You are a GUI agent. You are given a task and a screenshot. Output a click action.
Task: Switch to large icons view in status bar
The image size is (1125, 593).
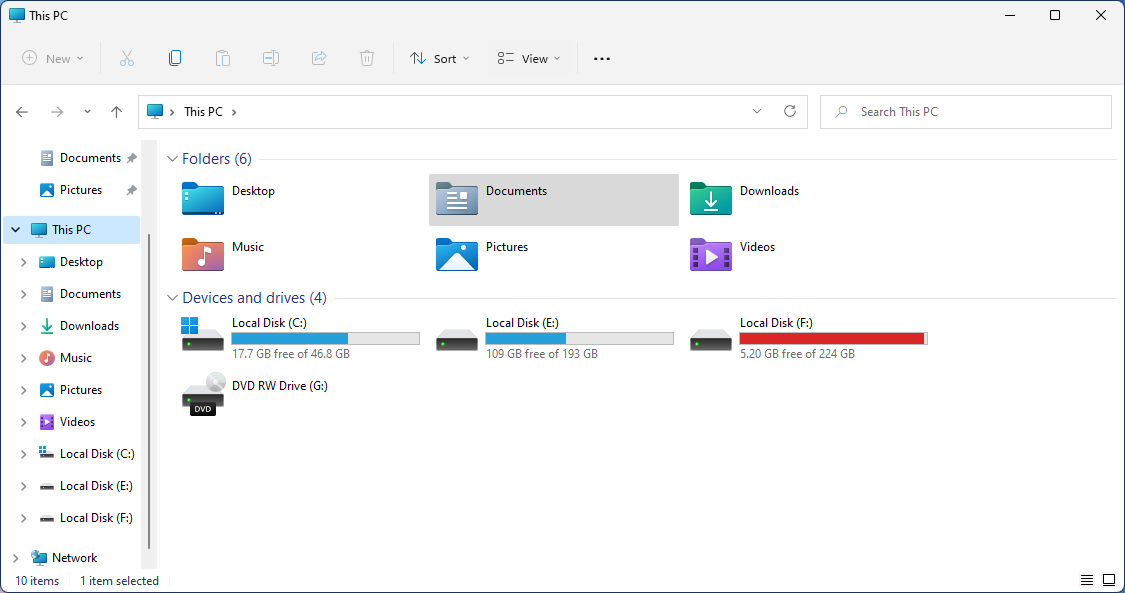1109,580
